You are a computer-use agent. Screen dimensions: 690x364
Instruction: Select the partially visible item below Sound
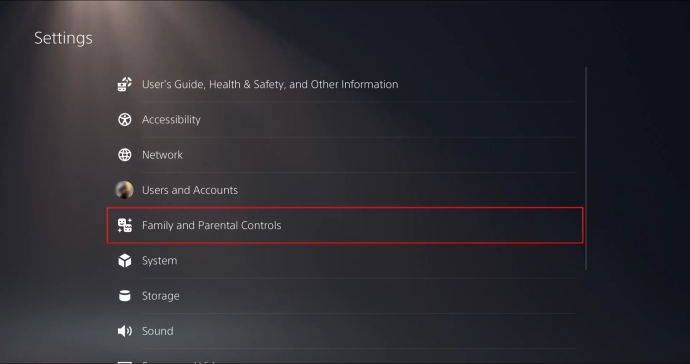[x=345, y=359]
